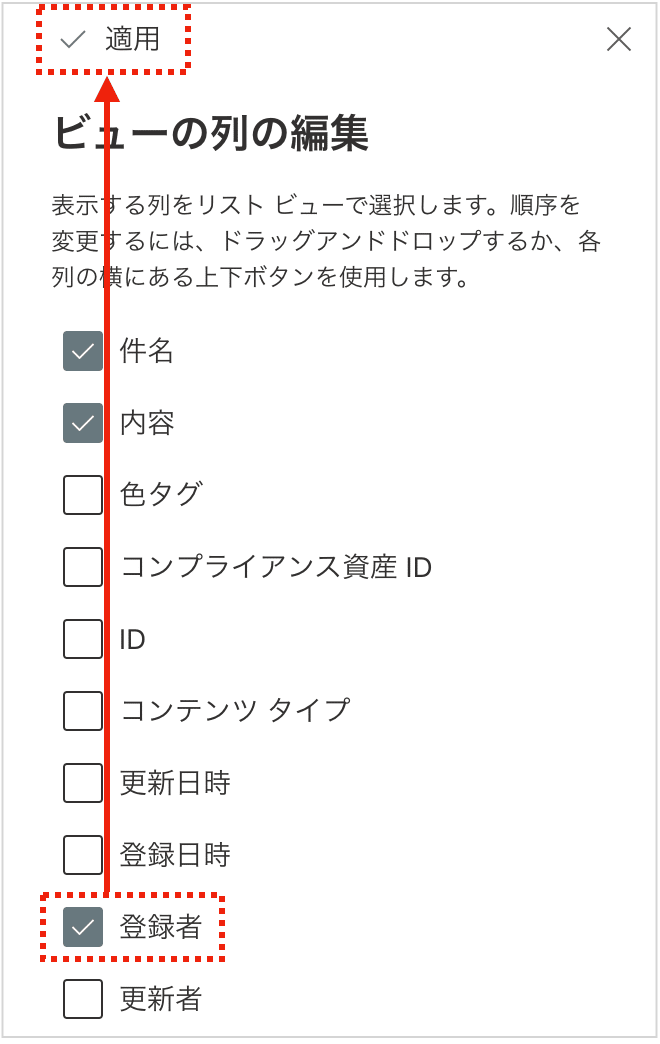The width and height of the screenshot is (660, 1044).
Task: Select the 件名 column label
Action: coord(147,351)
